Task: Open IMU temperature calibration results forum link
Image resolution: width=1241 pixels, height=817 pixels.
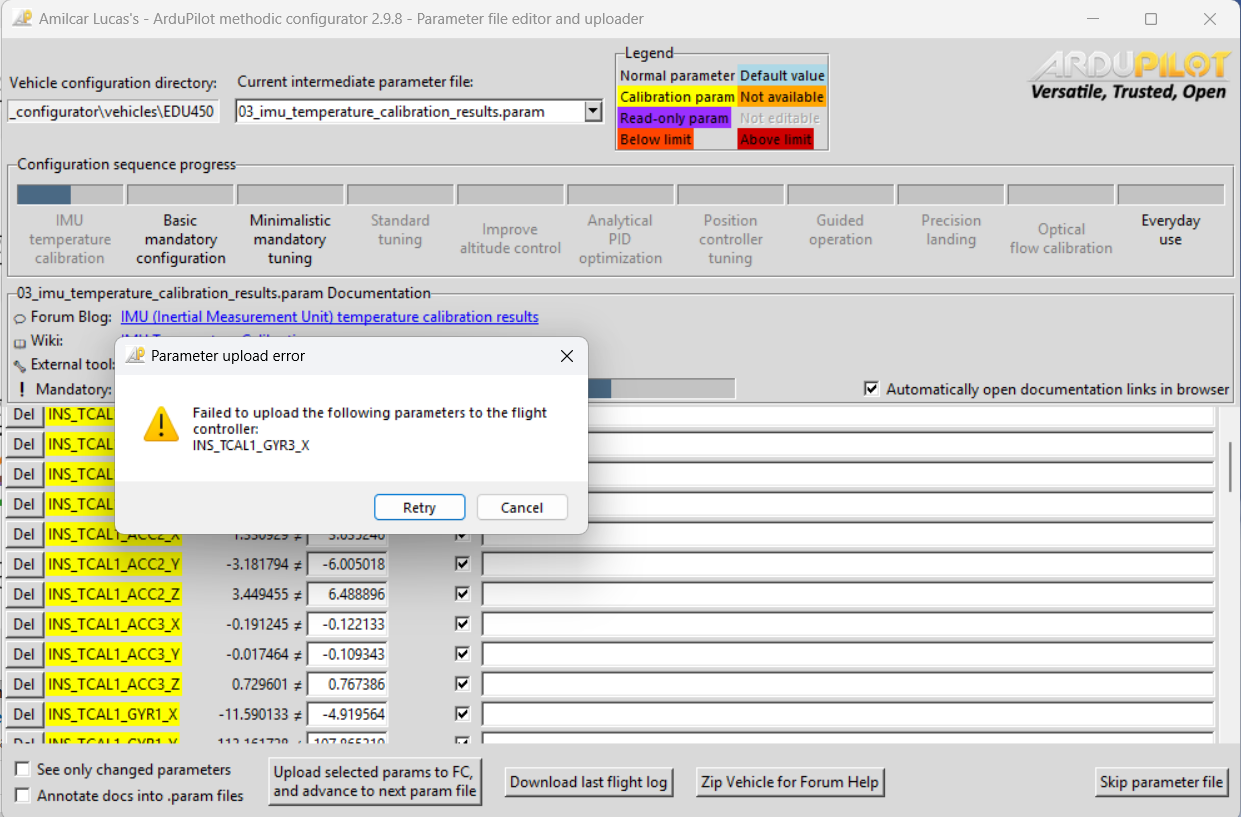Action: pyautogui.click(x=329, y=317)
